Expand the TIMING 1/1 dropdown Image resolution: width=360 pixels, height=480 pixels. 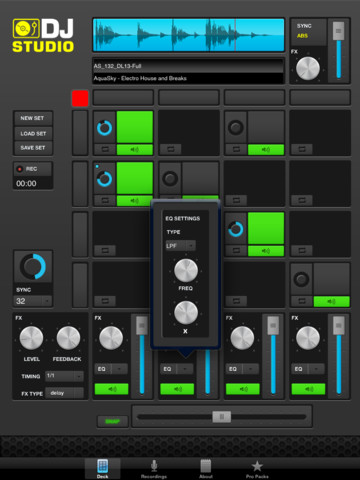point(64,376)
